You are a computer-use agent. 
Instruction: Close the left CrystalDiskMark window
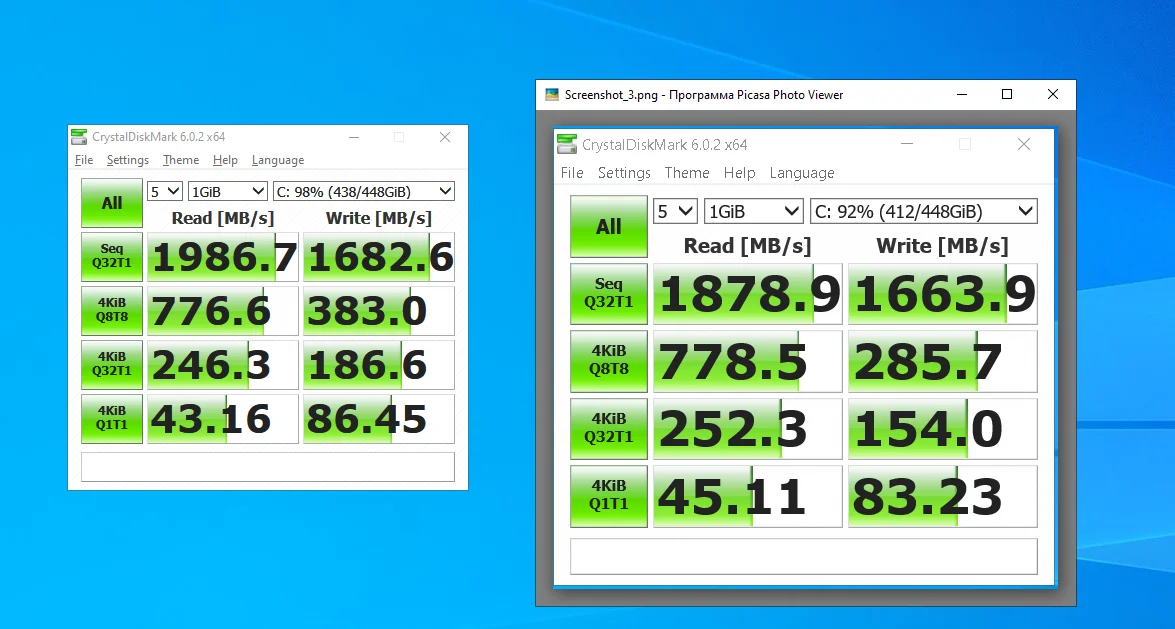[445, 137]
